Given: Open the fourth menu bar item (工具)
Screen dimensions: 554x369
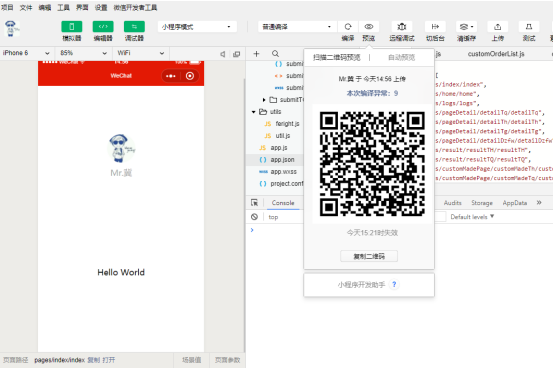Looking at the screenshot, I should click(x=64, y=7).
